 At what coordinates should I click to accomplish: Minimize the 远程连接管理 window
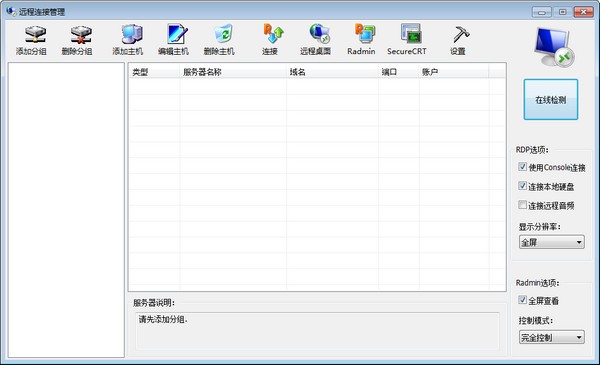pos(541,12)
